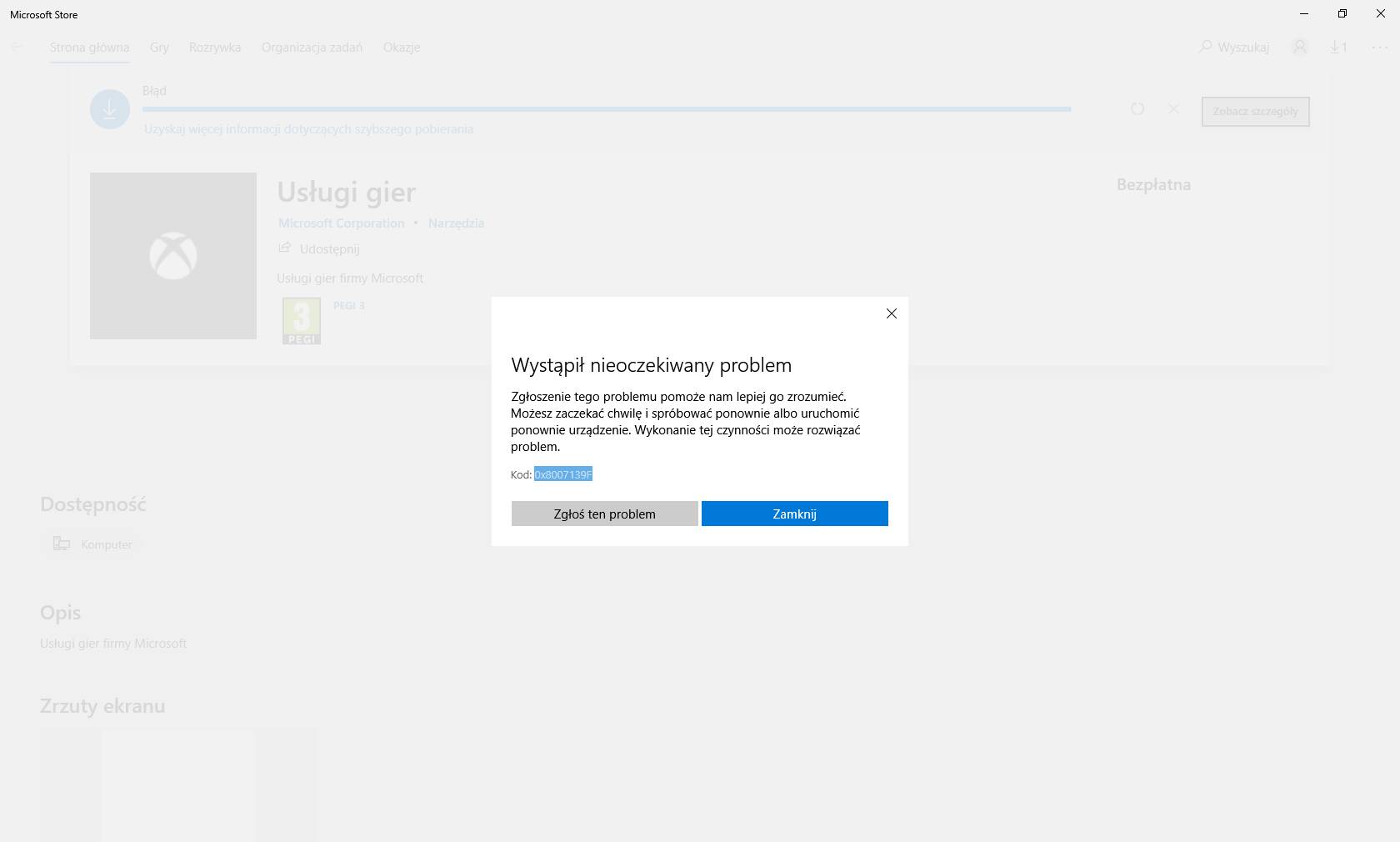Click the download circle icon beside Błąd
Viewport: 1400px width, 842px height.
(109, 109)
